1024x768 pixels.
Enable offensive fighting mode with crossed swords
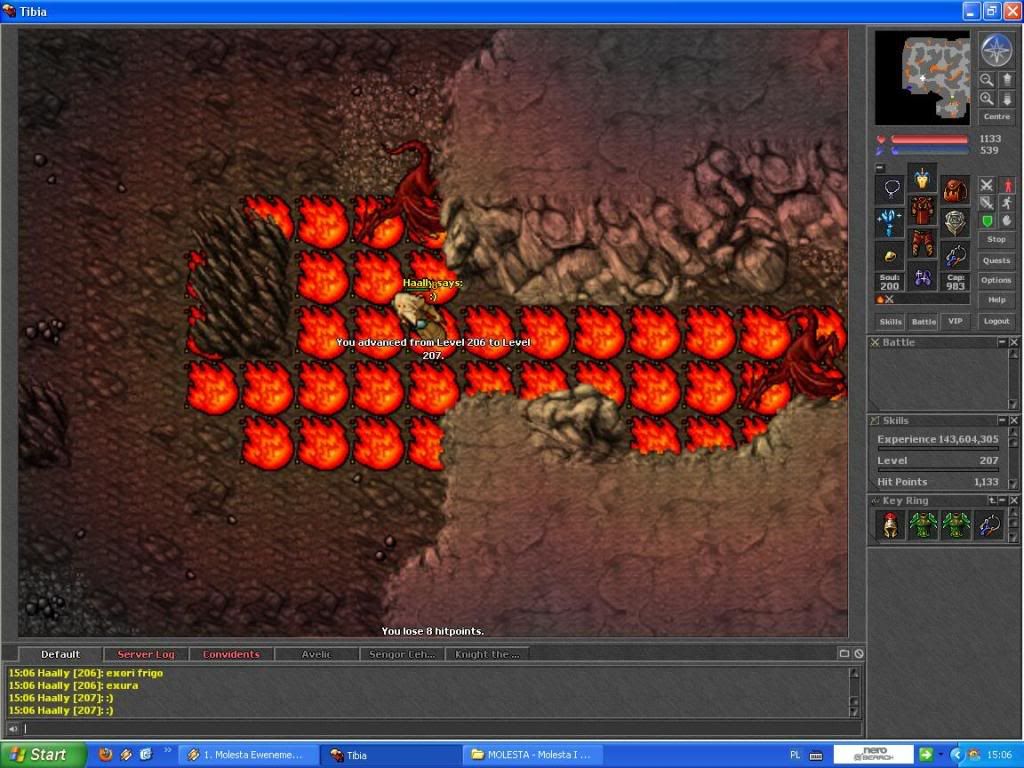click(x=986, y=185)
